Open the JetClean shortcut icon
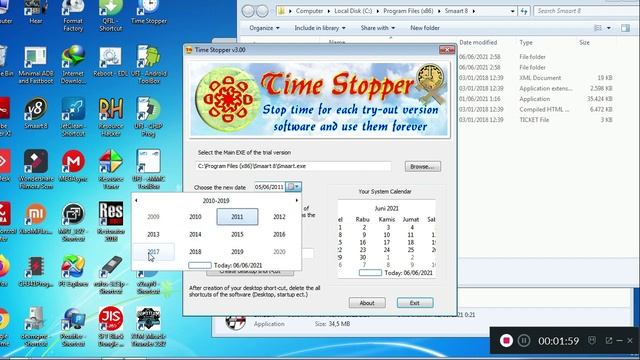This screenshot has height=360, width=640. pos(73,117)
